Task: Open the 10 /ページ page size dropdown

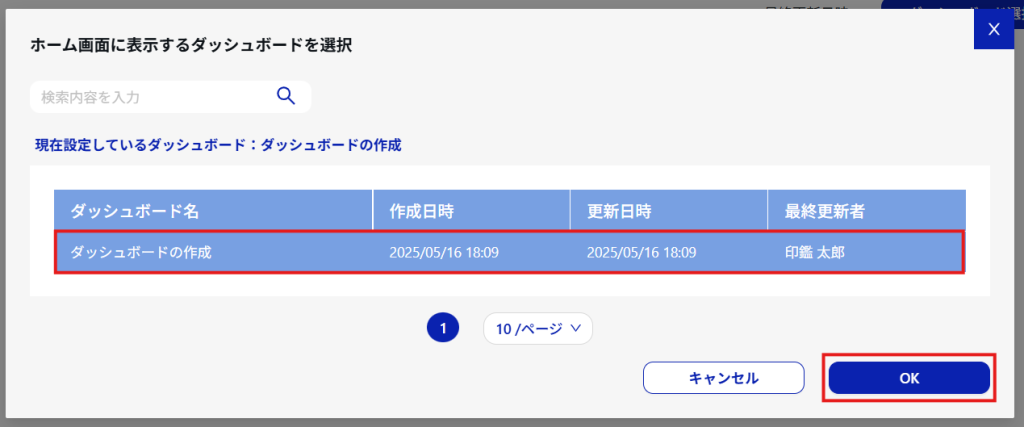Action: pos(537,328)
